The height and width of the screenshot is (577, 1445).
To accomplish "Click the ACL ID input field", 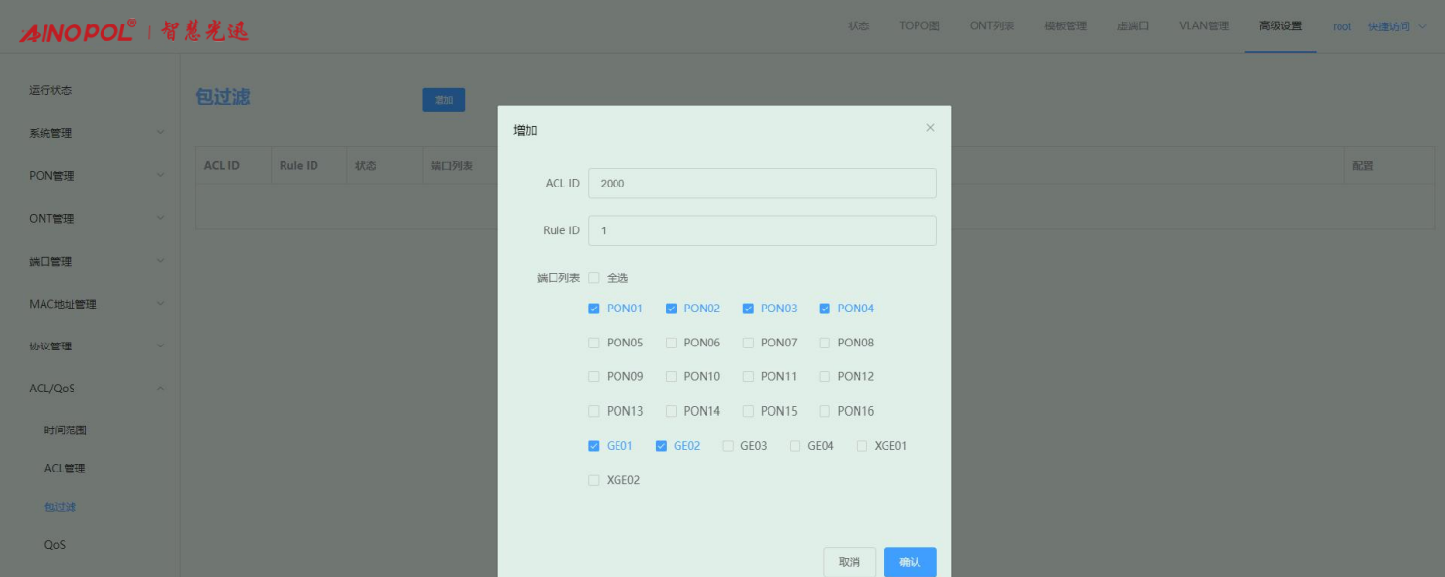I will point(762,183).
